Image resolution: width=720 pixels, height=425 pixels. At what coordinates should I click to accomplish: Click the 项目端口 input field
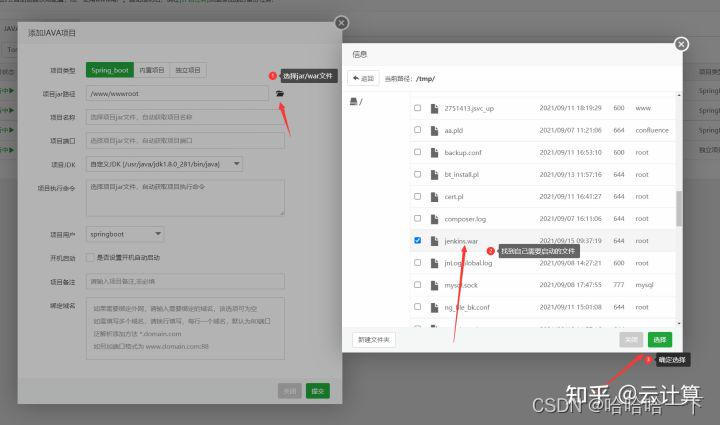click(x=185, y=140)
